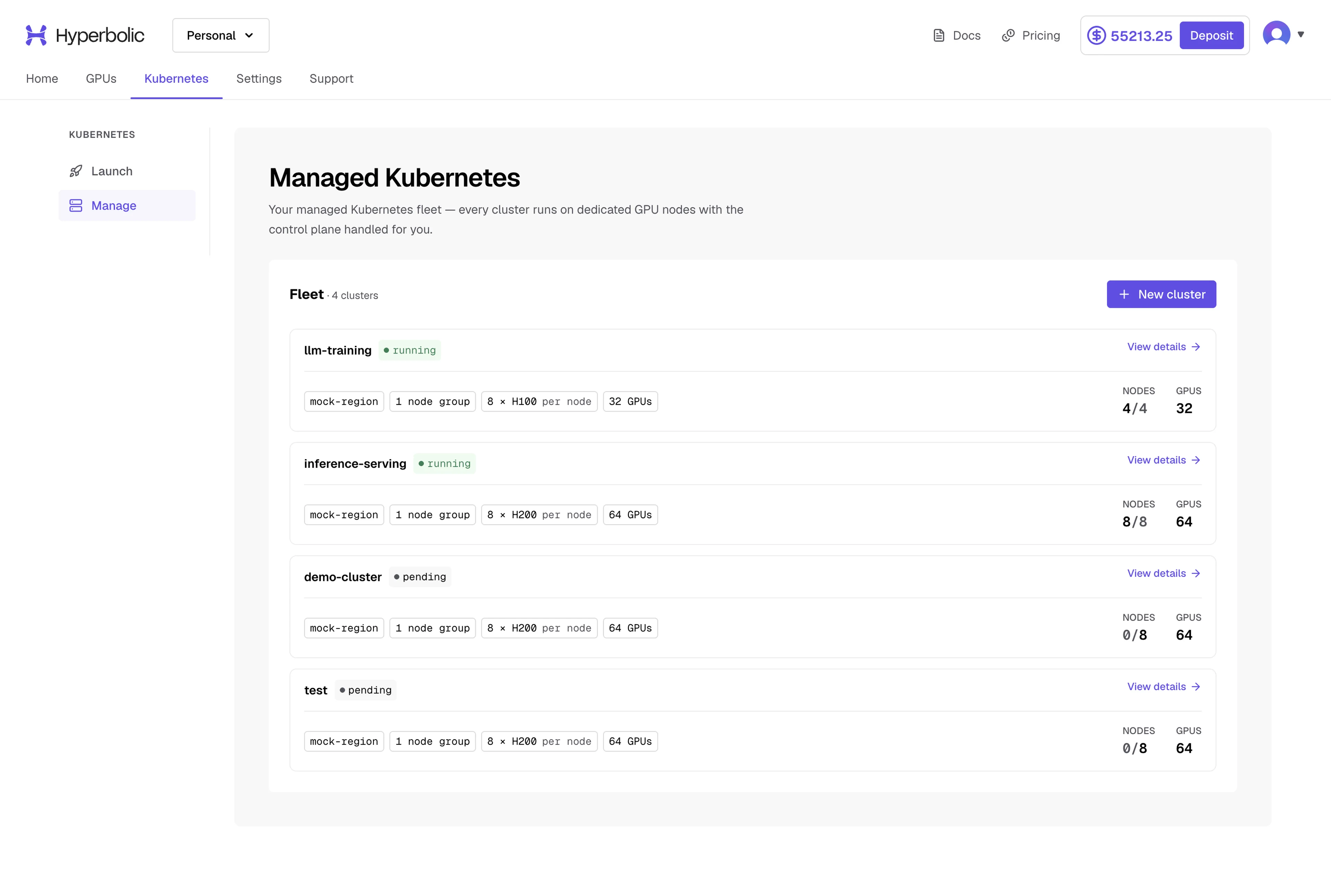
Task: Open the Pricing link
Action: click(1031, 35)
